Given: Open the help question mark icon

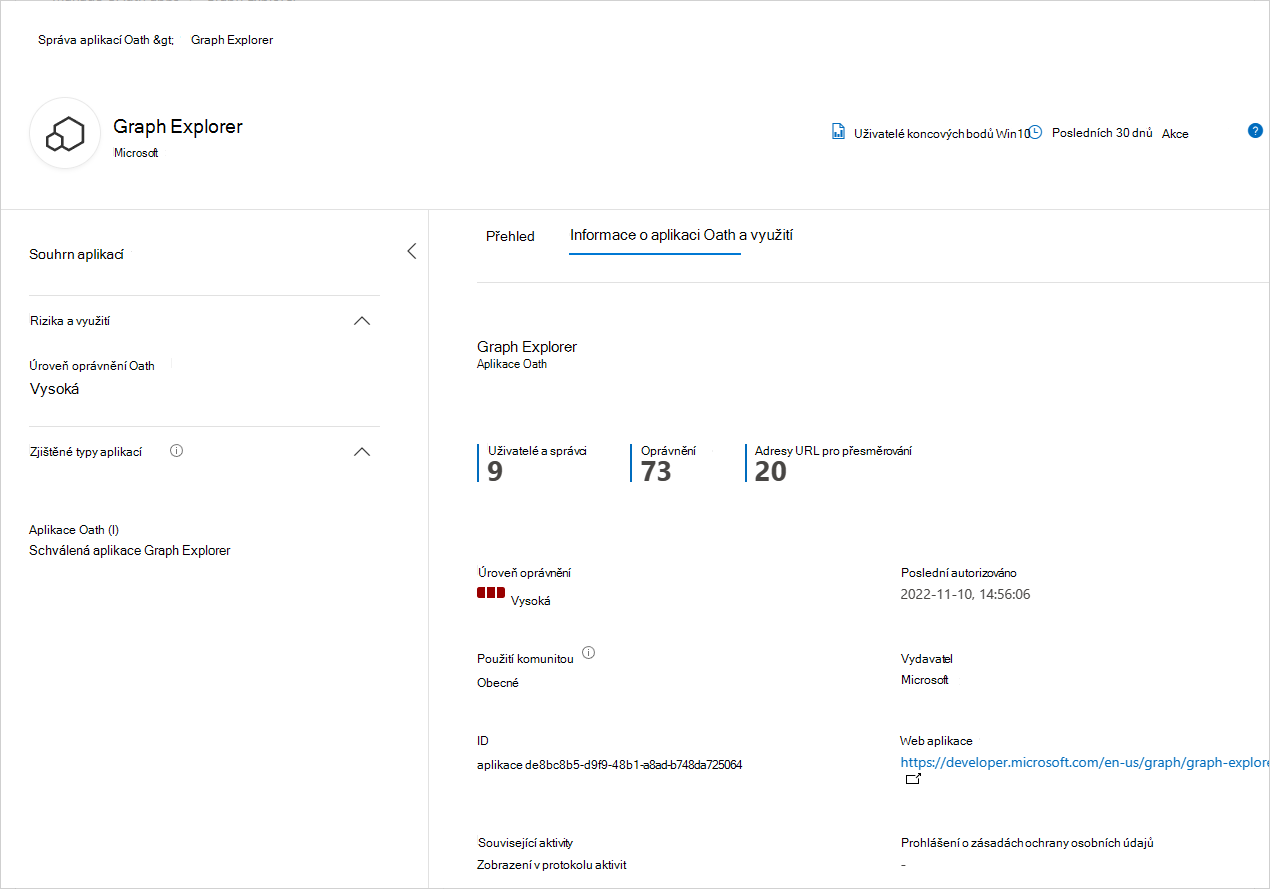Looking at the screenshot, I should [x=1255, y=130].
